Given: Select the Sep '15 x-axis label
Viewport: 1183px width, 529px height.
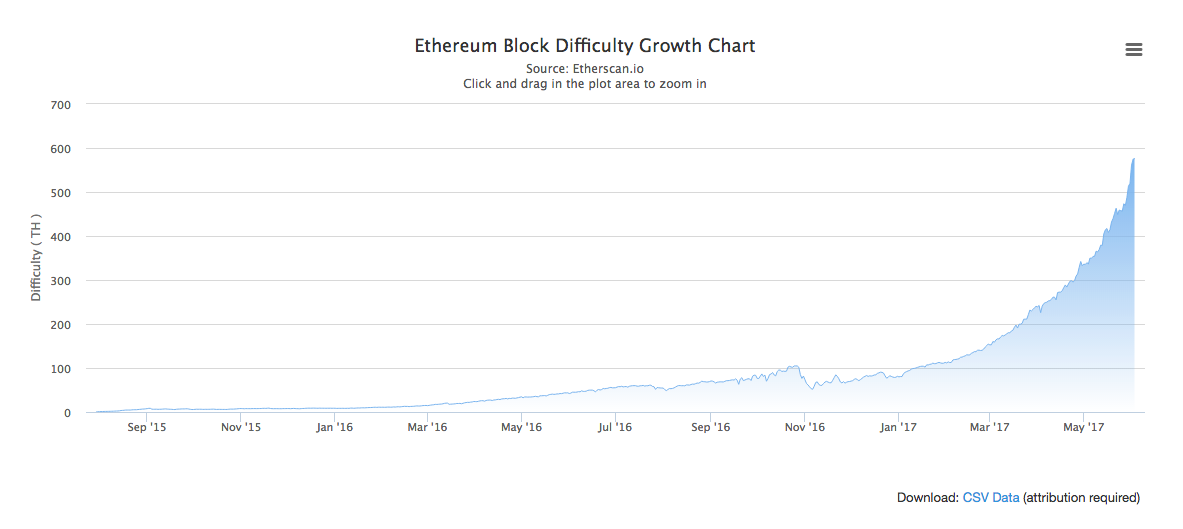Looking at the screenshot, I should click(147, 428).
